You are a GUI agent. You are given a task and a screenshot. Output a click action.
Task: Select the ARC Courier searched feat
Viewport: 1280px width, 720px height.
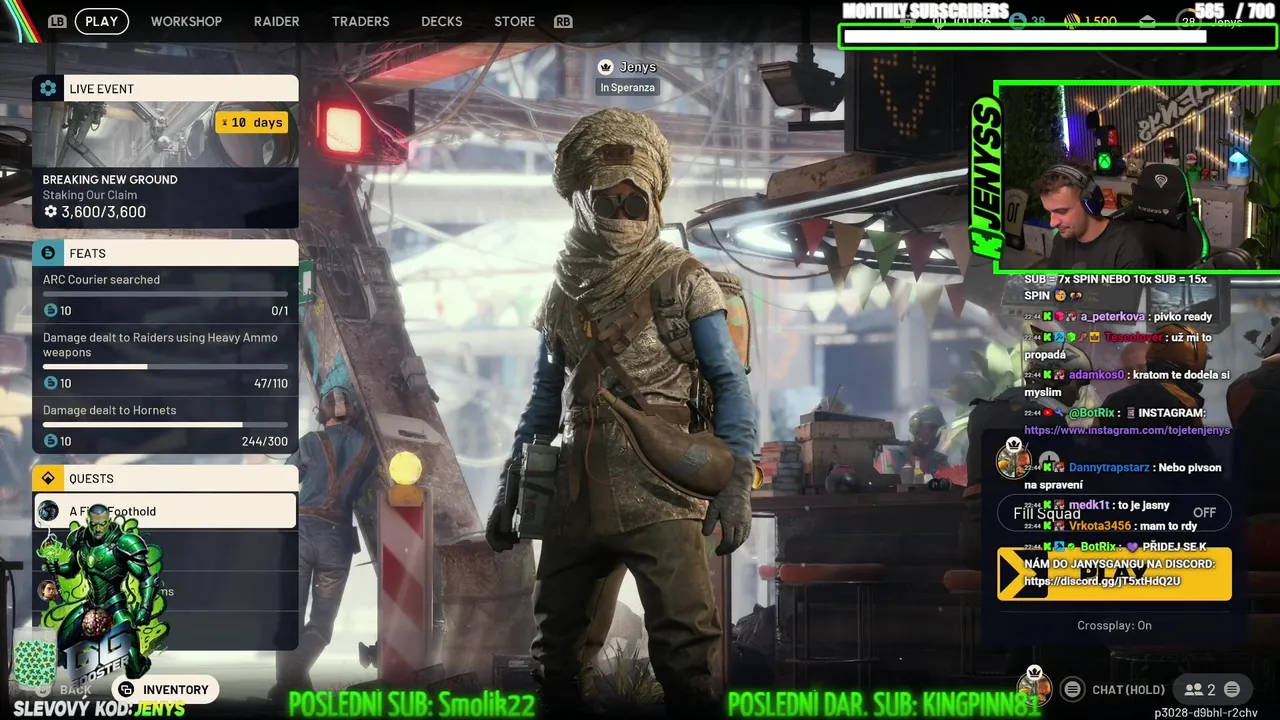(x=165, y=295)
